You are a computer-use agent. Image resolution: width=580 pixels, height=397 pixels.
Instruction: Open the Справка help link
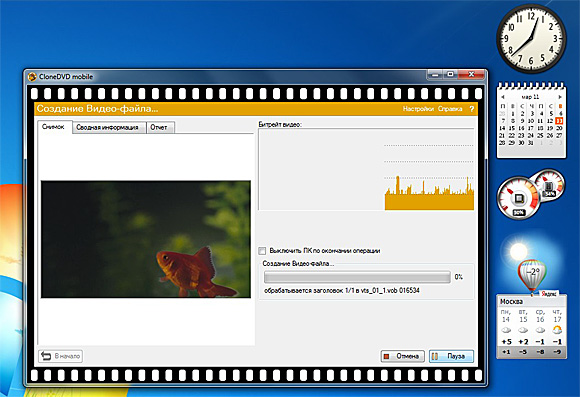(450, 109)
